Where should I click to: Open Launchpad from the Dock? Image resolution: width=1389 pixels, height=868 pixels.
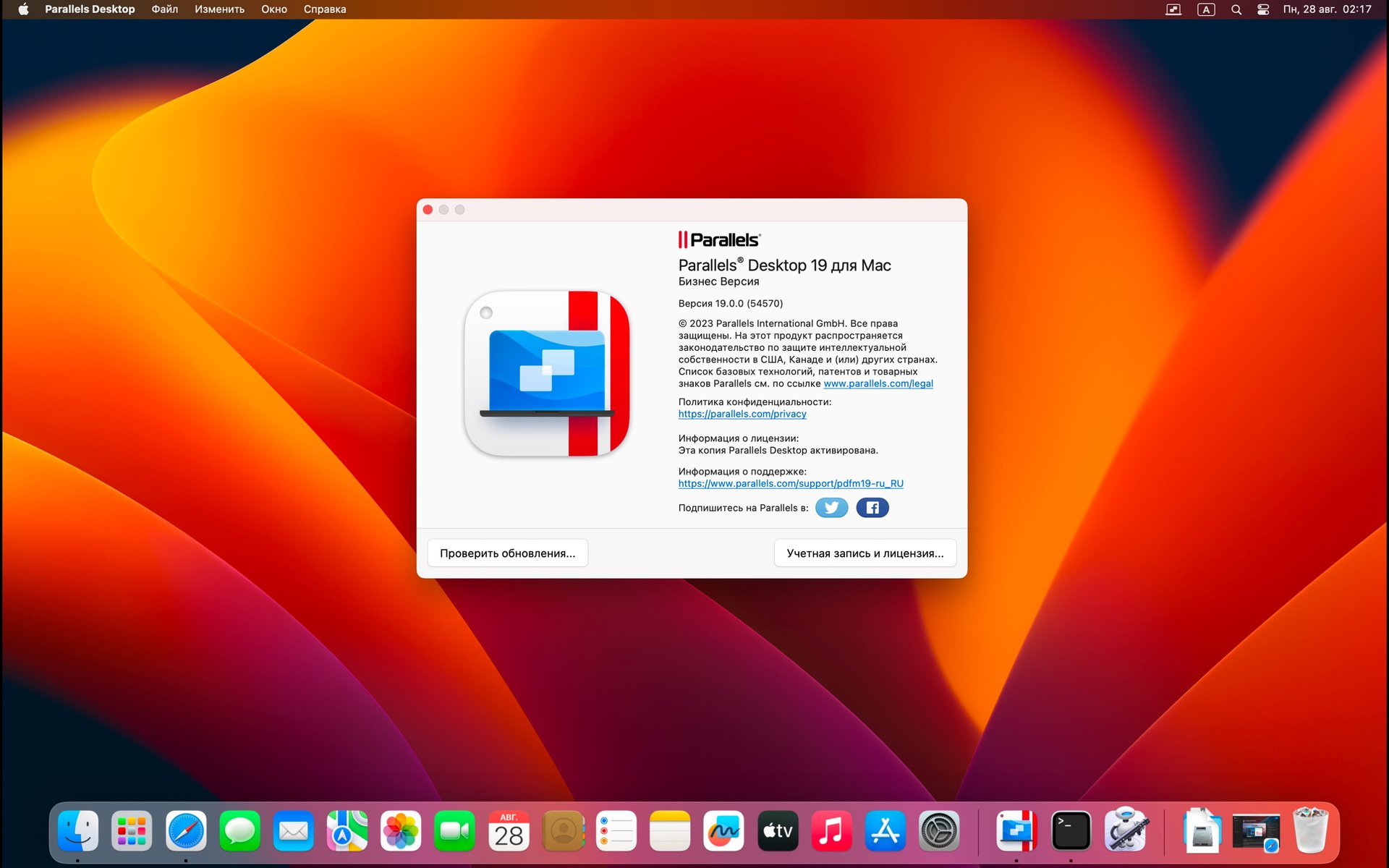pos(132,831)
